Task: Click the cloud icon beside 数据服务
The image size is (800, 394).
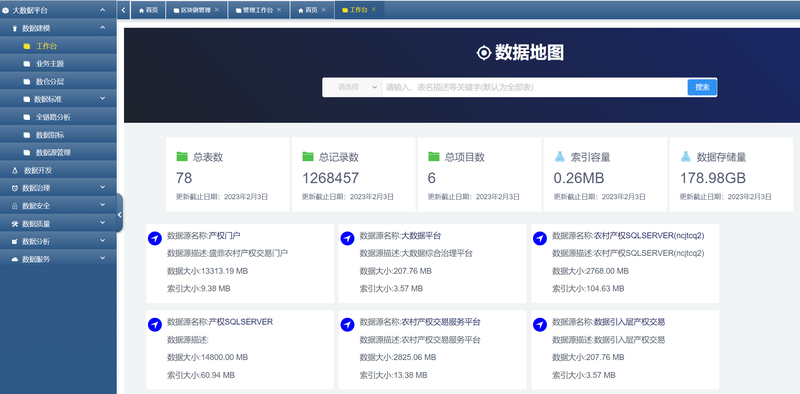Action: coord(15,259)
